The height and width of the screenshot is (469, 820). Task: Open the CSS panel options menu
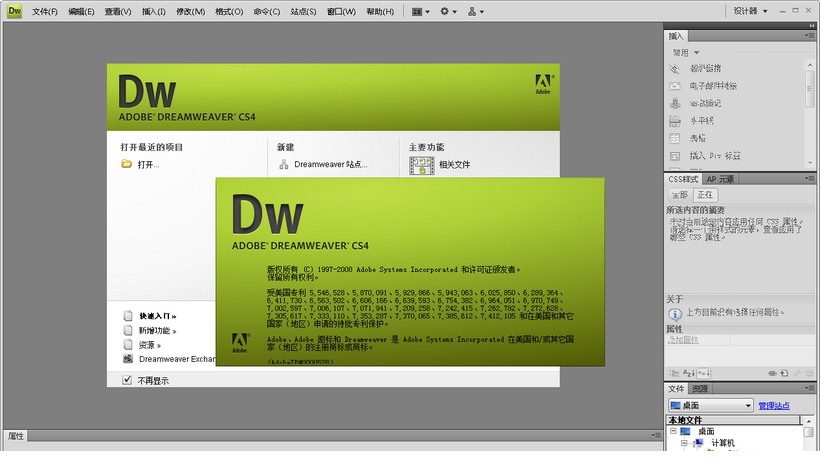coord(810,178)
